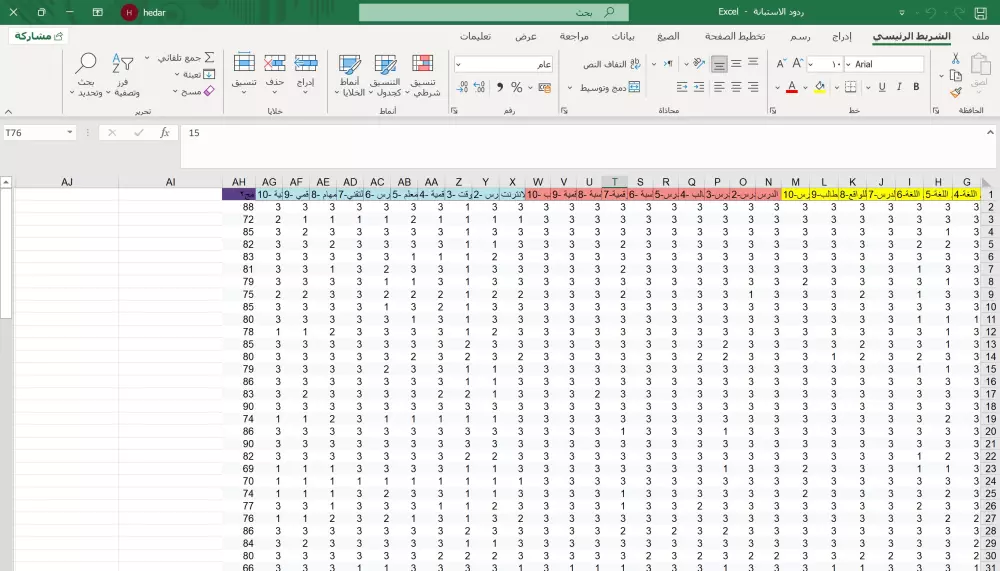This screenshot has width=1000, height=571.
Task: Toggle center horizontal alignment
Action: pyautogui.click(x=736, y=87)
